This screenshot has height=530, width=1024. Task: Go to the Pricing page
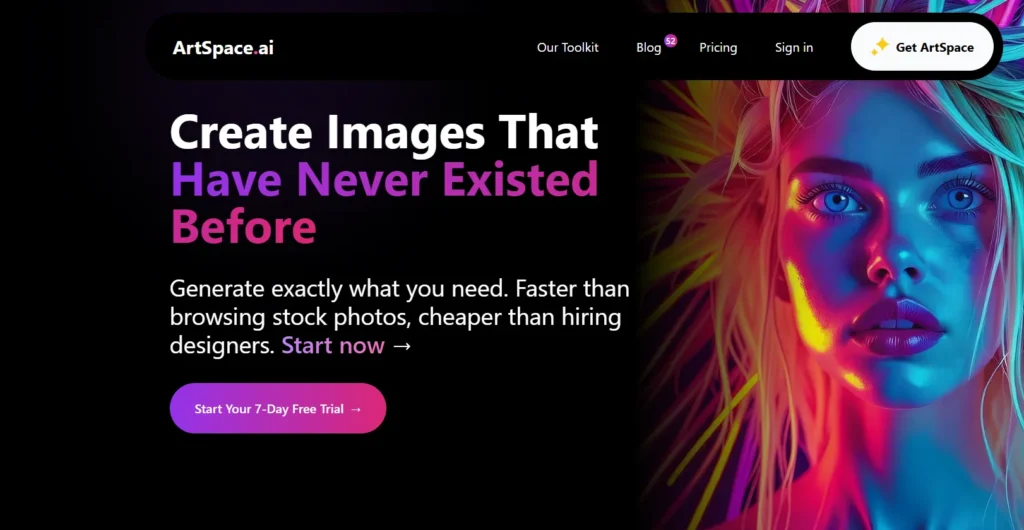[x=718, y=48]
